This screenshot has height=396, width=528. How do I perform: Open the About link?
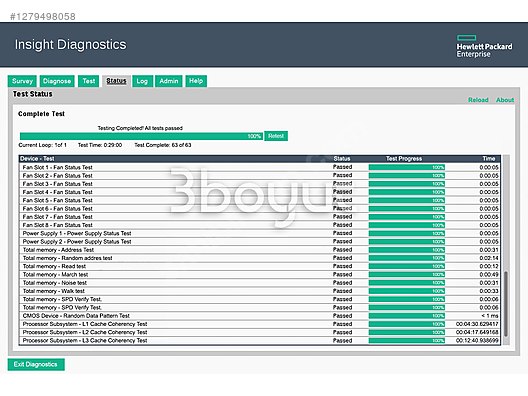505,100
